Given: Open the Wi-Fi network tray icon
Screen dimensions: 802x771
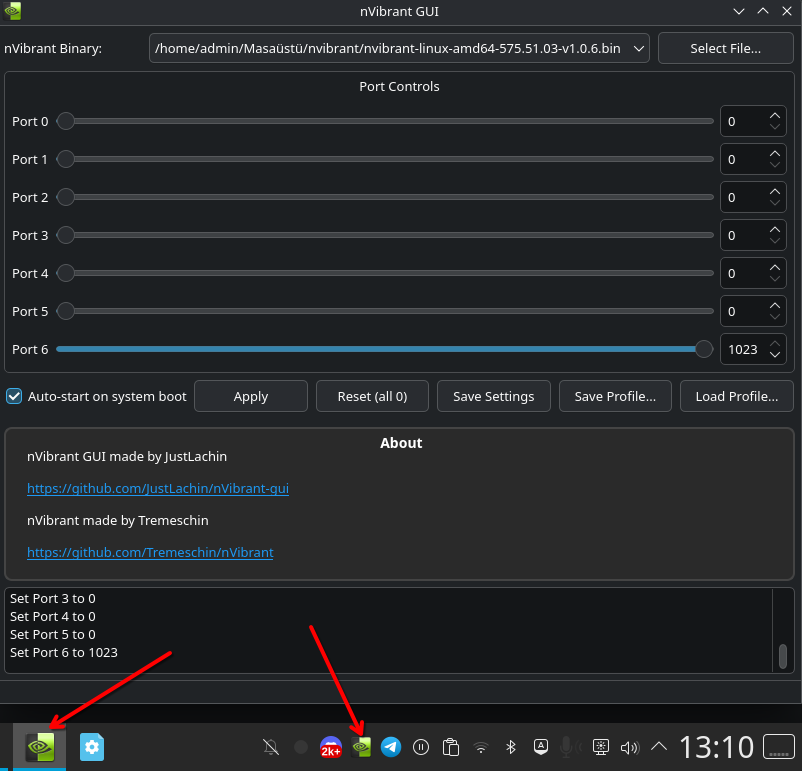Looking at the screenshot, I should click(481, 748).
